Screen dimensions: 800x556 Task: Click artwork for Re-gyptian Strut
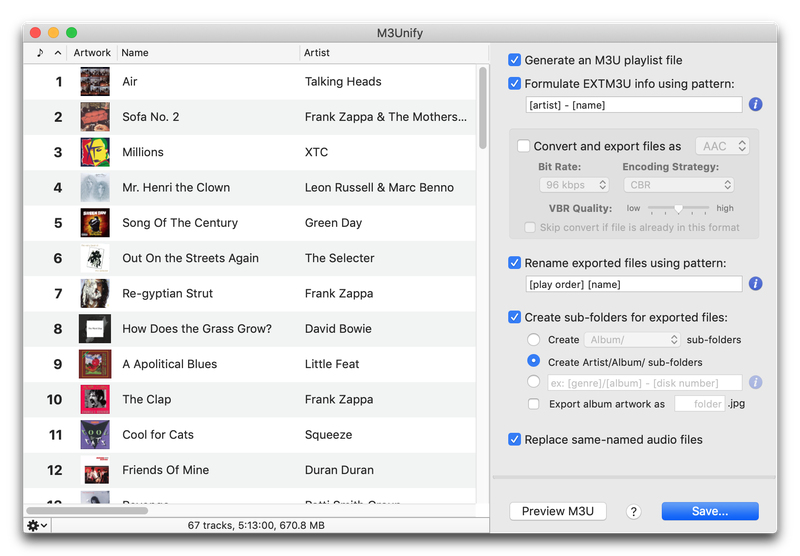pos(95,293)
